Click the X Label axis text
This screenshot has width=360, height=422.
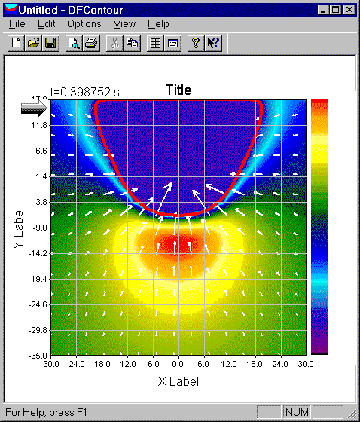click(x=178, y=381)
